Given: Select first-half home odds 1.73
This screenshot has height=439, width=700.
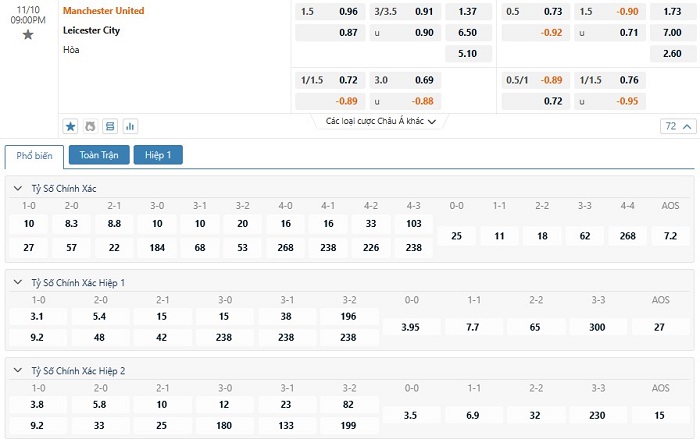Looking at the screenshot, I should coord(673,12).
